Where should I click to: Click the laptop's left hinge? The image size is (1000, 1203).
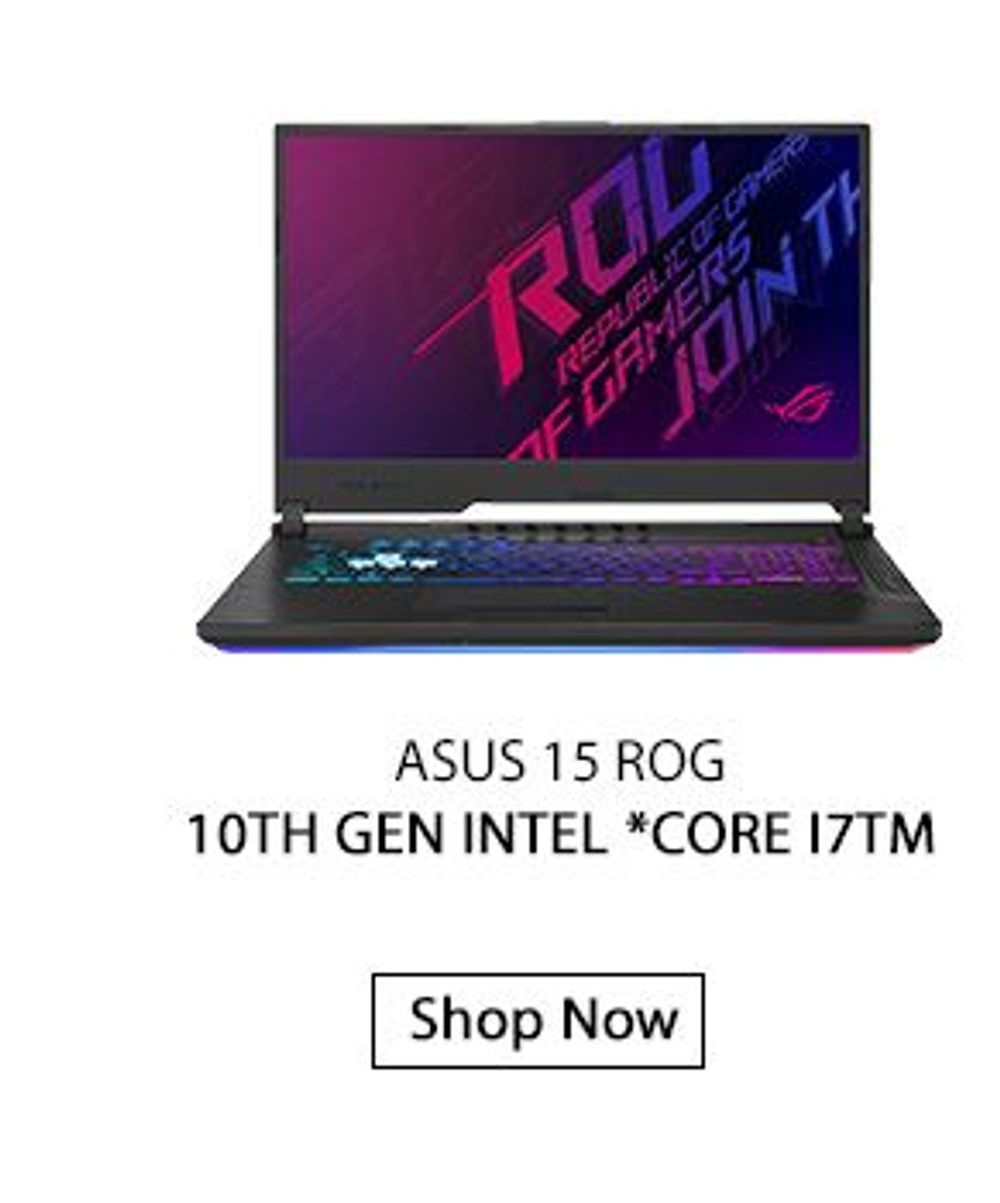tap(291, 518)
